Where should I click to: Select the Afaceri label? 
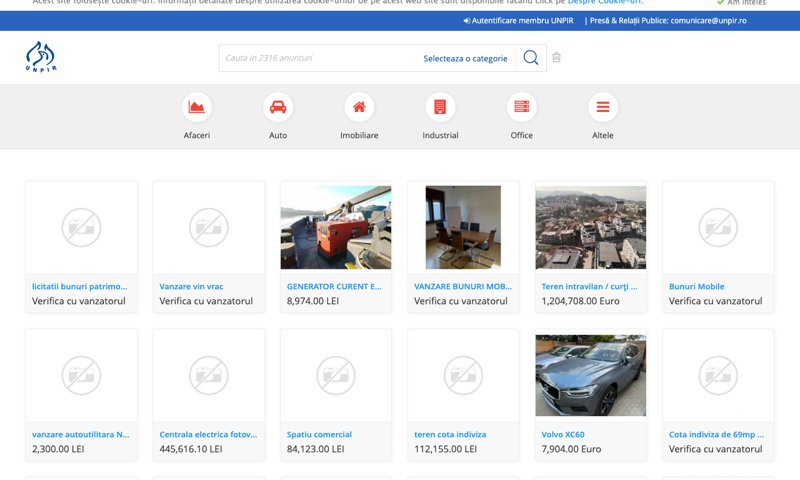(x=196, y=135)
